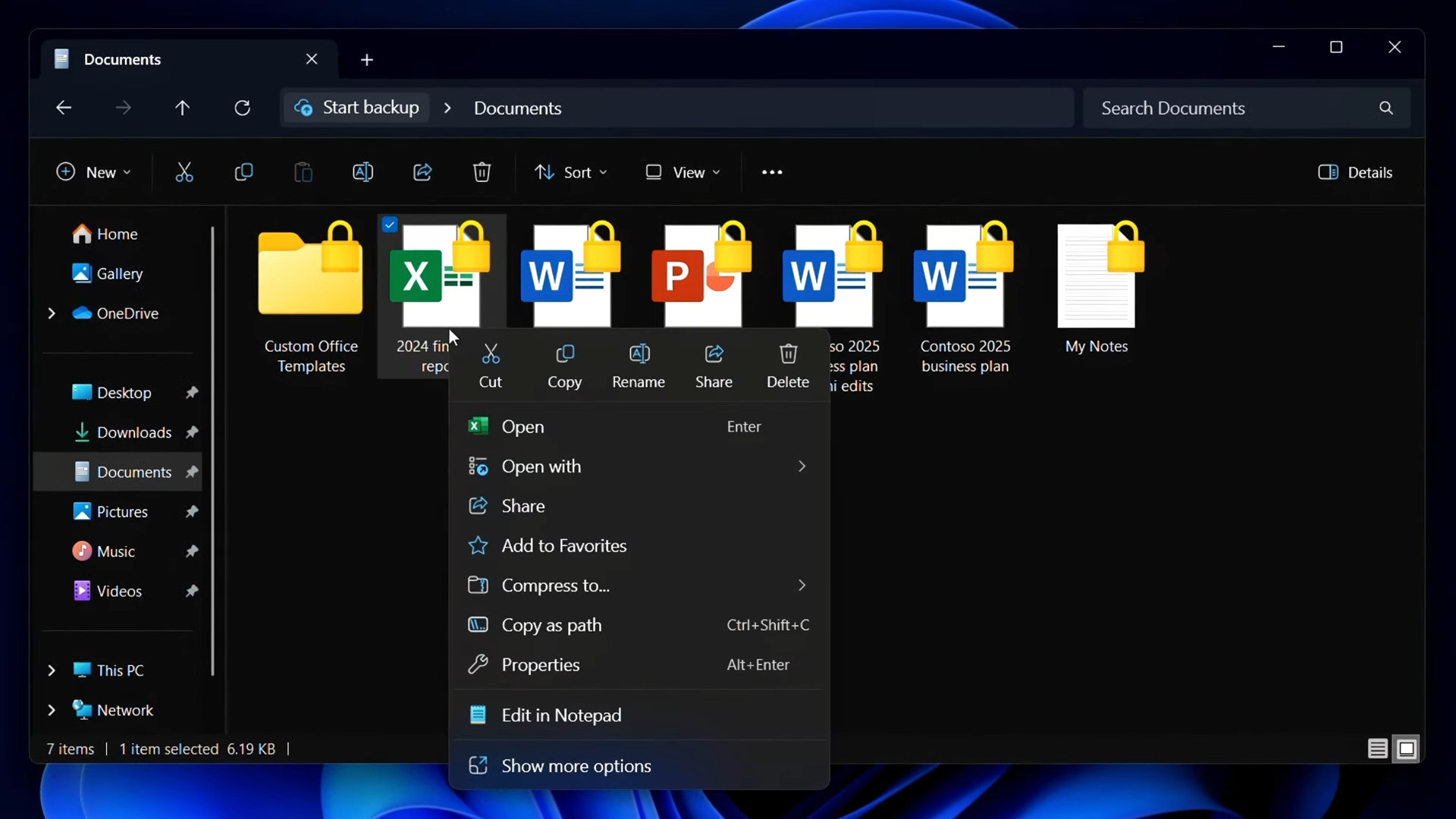Viewport: 1456px width, 819px height.
Task: Select the Word document 'My Notes'
Action: click(x=1097, y=275)
